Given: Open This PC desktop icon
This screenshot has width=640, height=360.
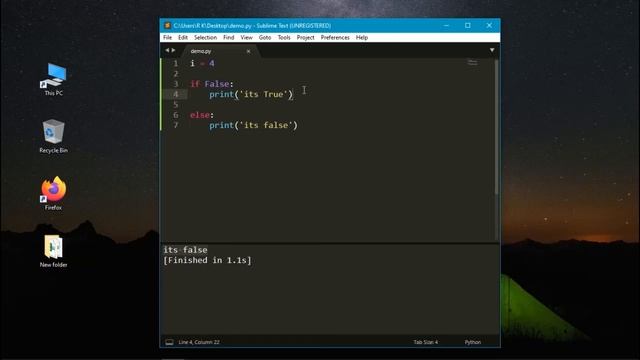Looking at the screenshot, I should [53, 79].
